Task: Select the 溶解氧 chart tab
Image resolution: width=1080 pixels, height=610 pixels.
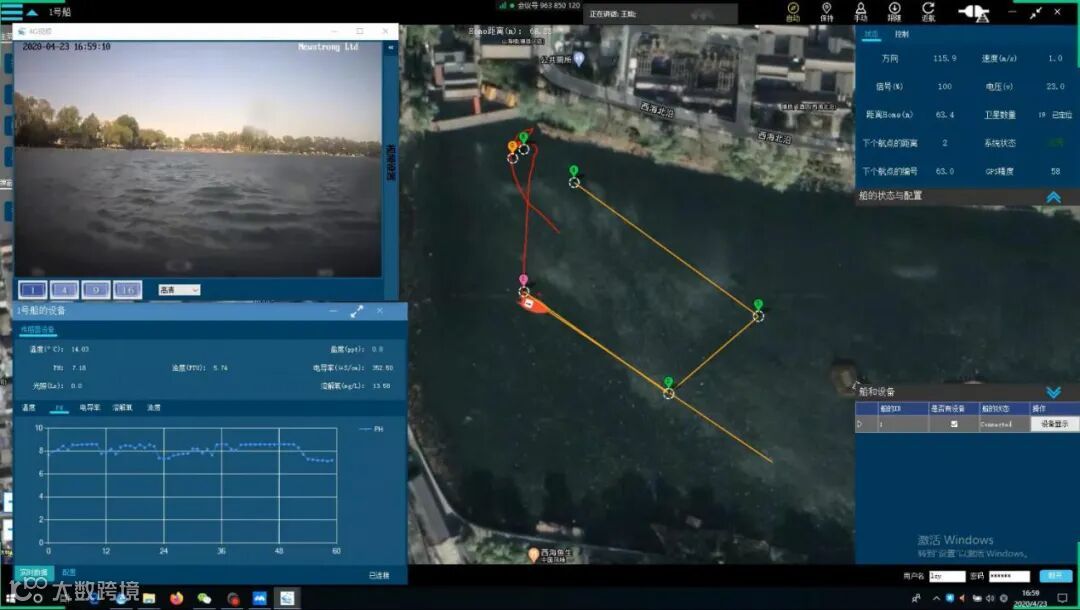Action: (123, 408)
